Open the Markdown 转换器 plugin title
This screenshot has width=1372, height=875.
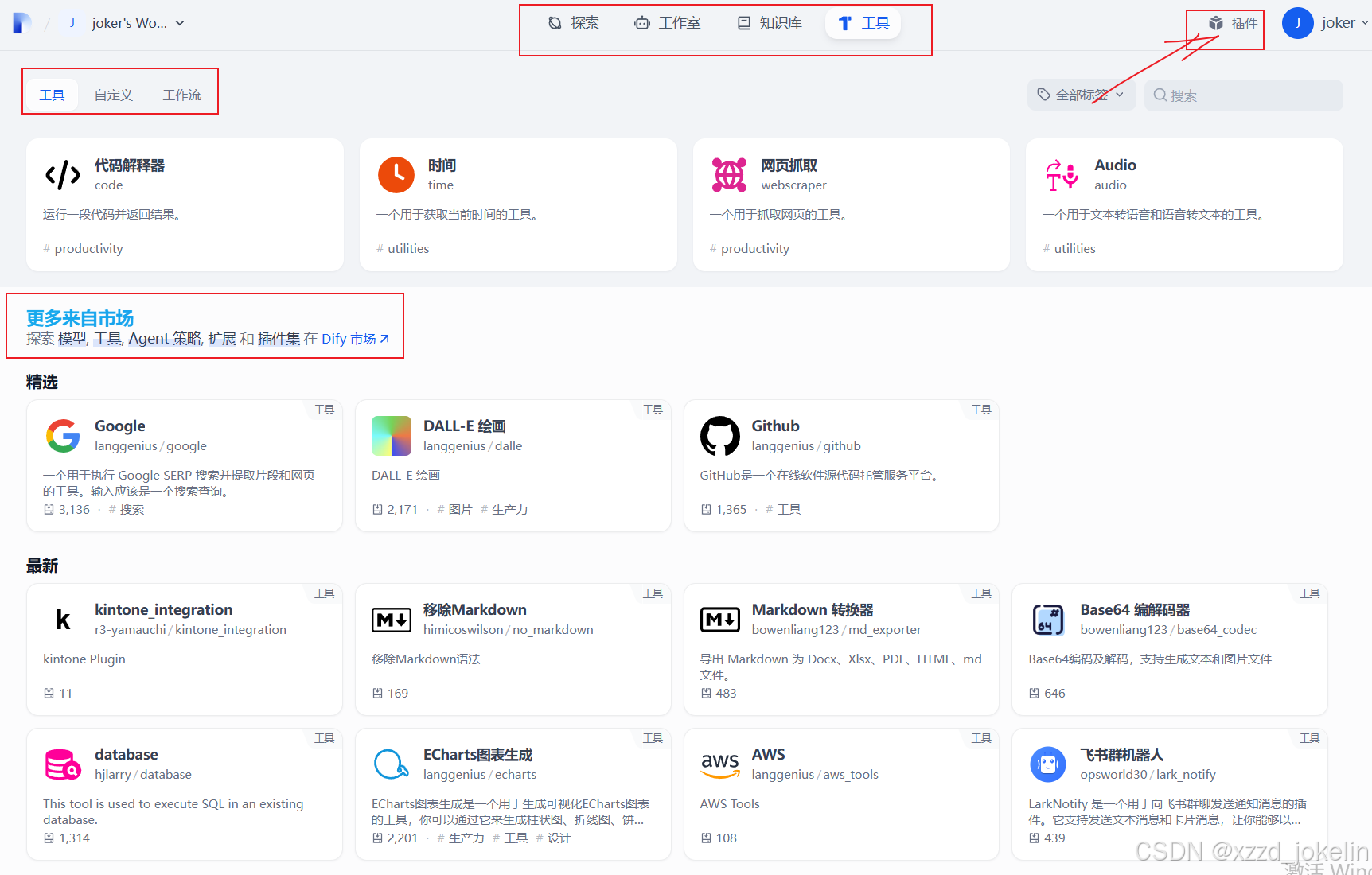pyautogui.click(x=813, y=609)
